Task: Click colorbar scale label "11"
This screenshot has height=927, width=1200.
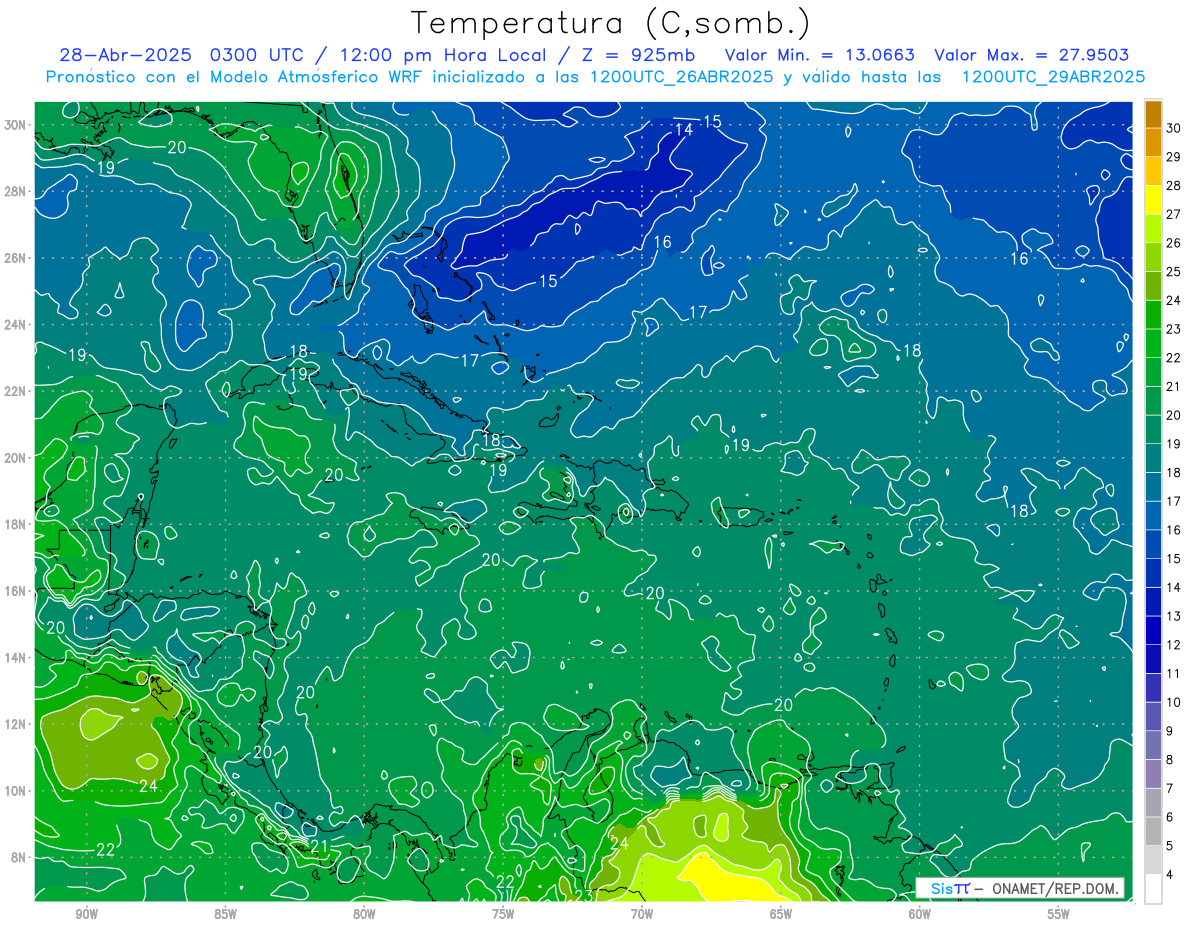Action: [x=1174, y=673]
